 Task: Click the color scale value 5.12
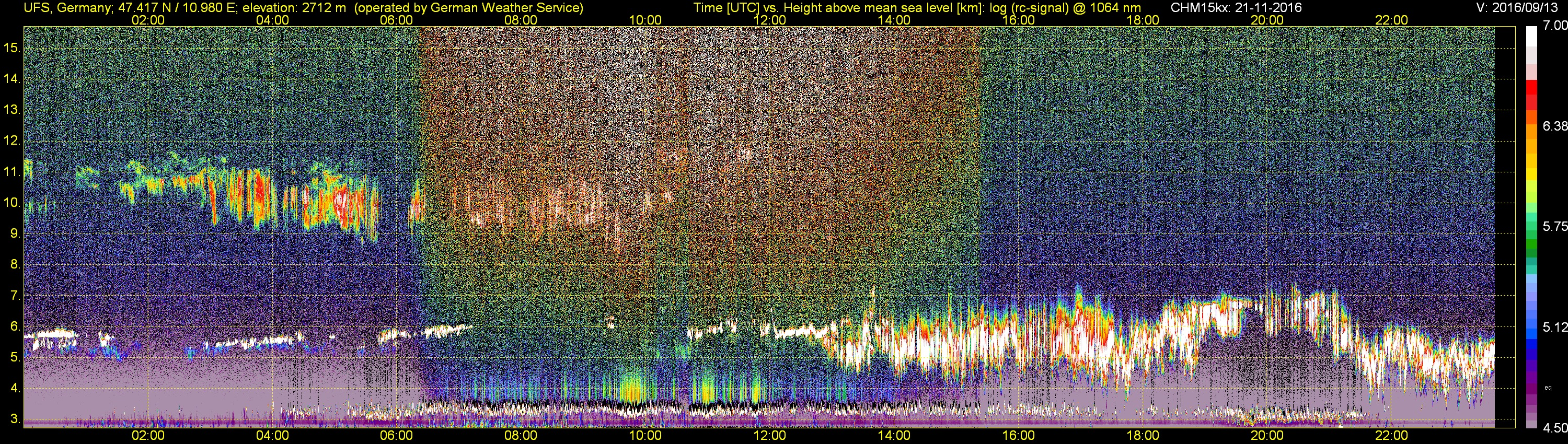pos(1555,327)
